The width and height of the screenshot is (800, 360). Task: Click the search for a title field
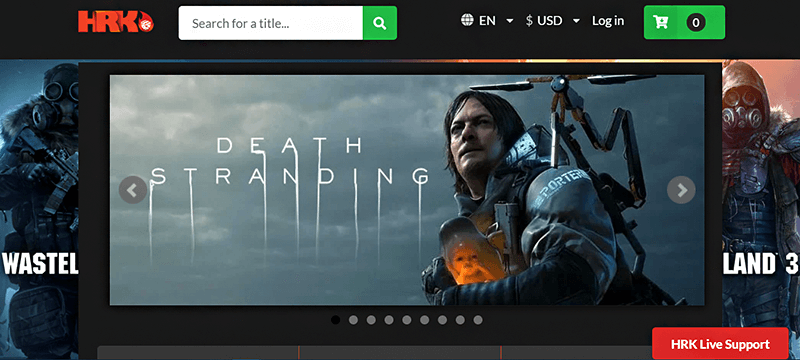[x=270, y=23]
